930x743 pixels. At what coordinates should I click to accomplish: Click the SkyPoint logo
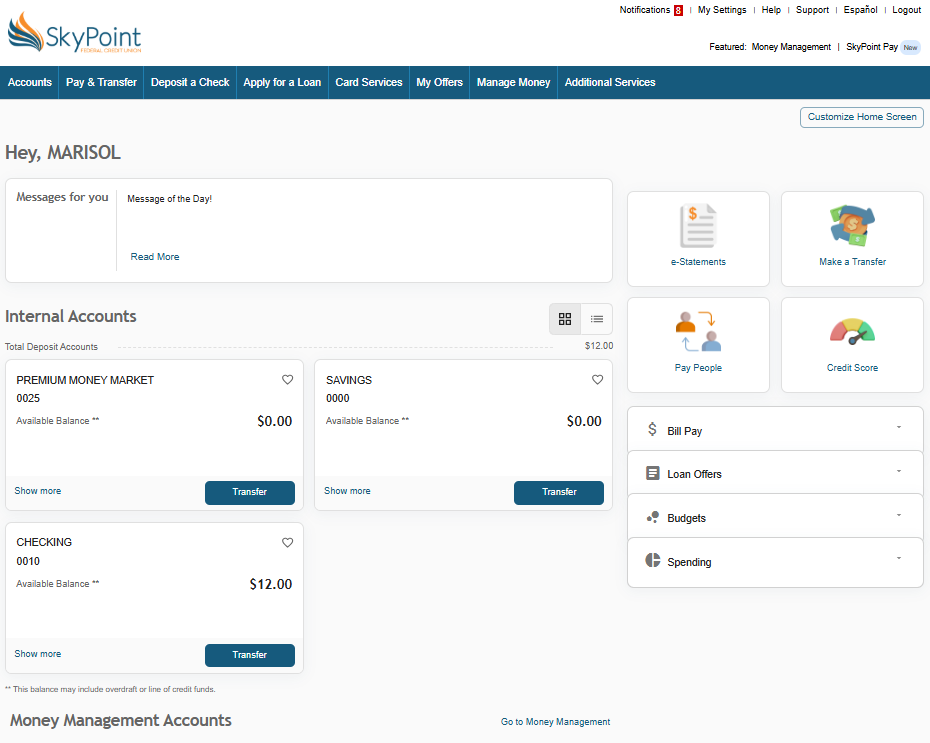75,36
